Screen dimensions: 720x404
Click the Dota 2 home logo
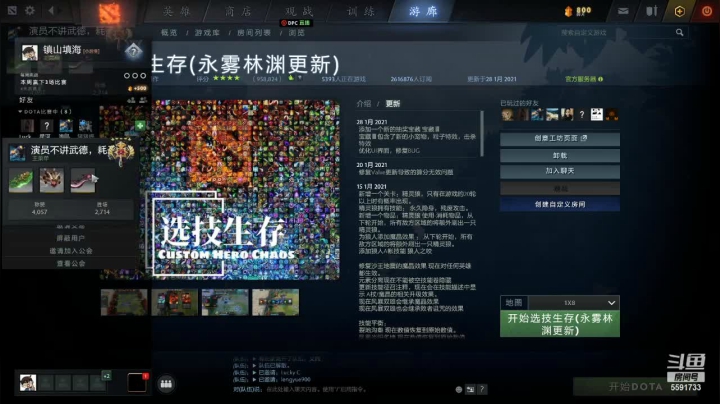[x=109, y=14]
